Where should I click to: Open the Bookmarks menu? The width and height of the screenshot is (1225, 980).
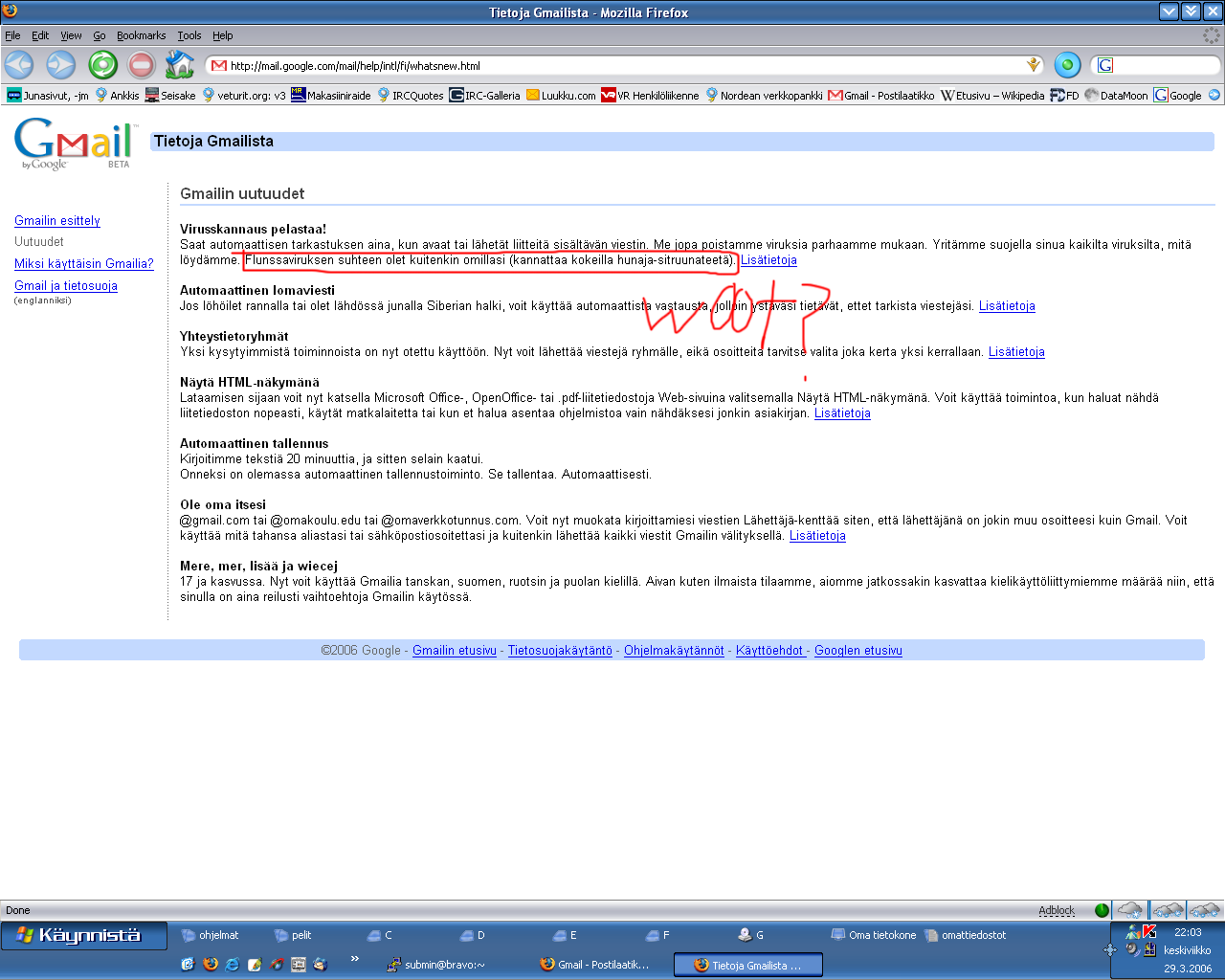point(142,35)
